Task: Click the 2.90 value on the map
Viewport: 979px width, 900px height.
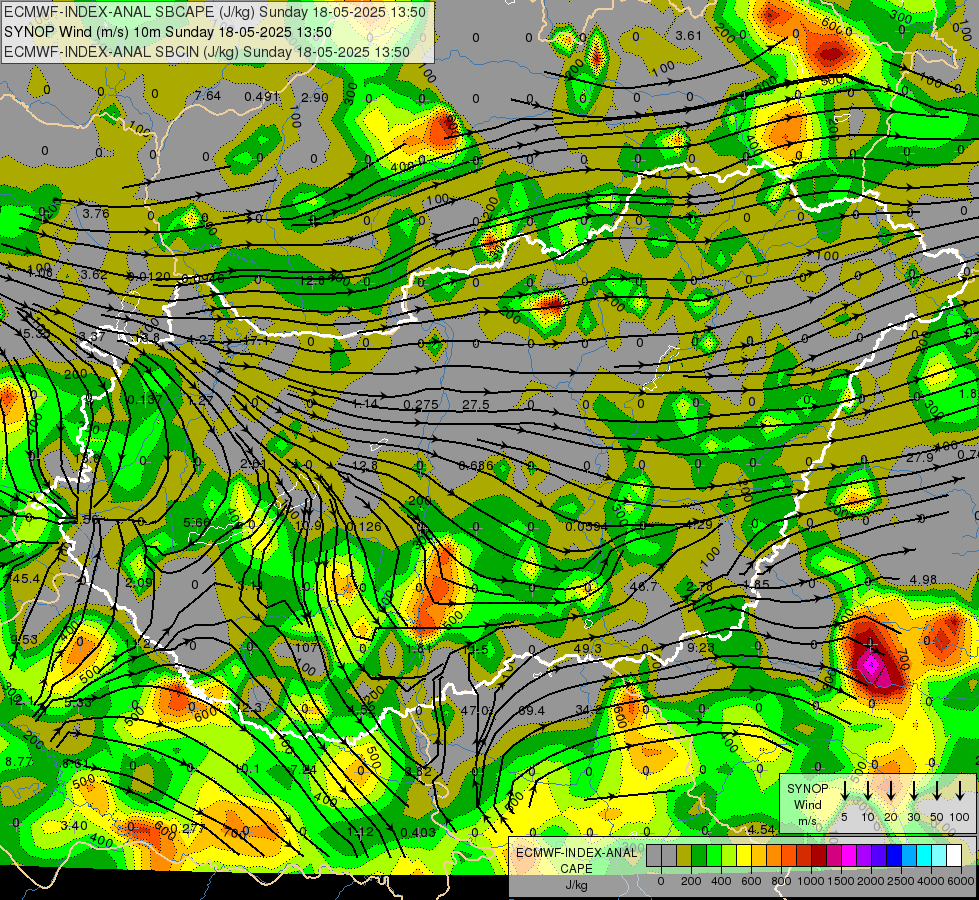Action: [315, 97]
